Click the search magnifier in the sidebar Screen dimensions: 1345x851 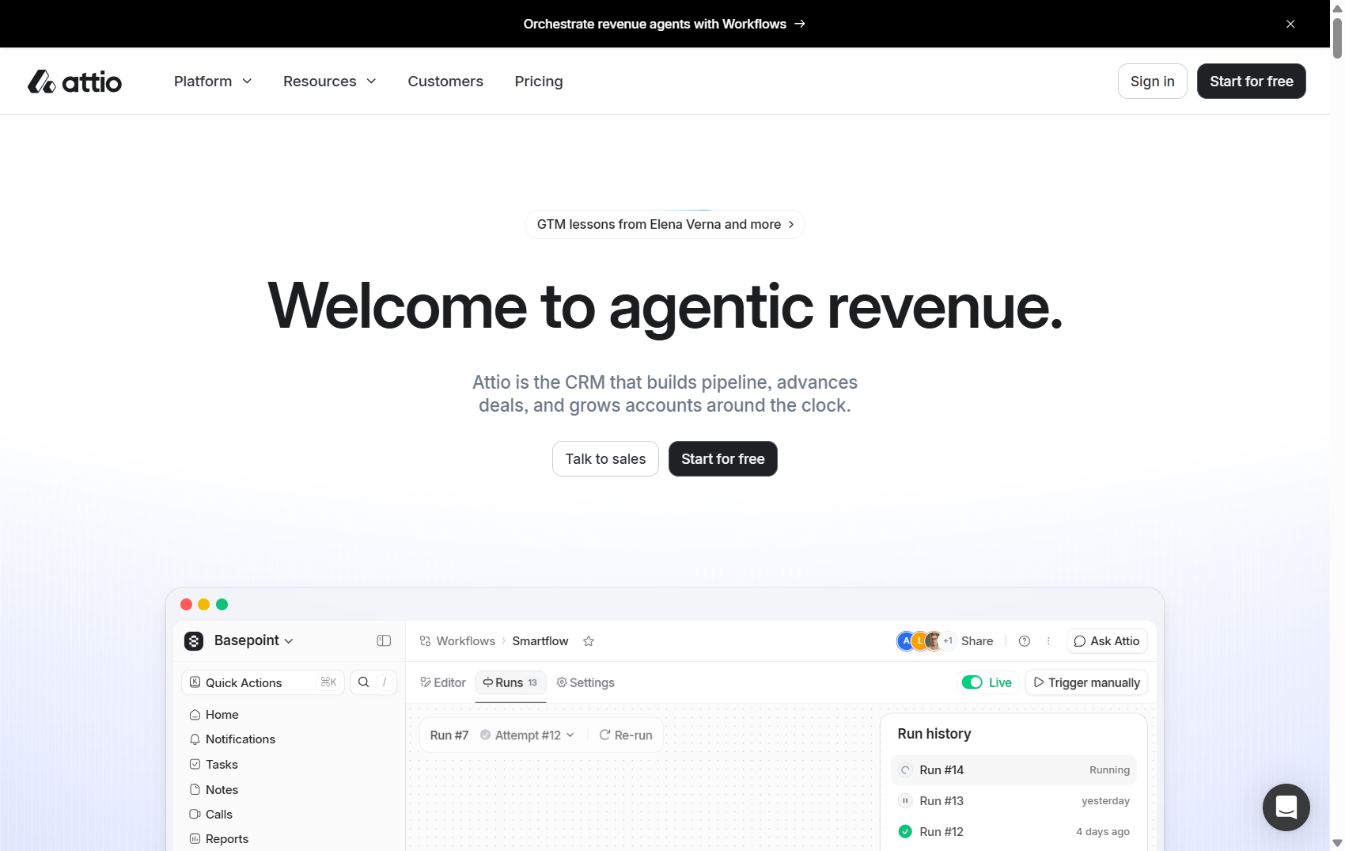[363, 682]
